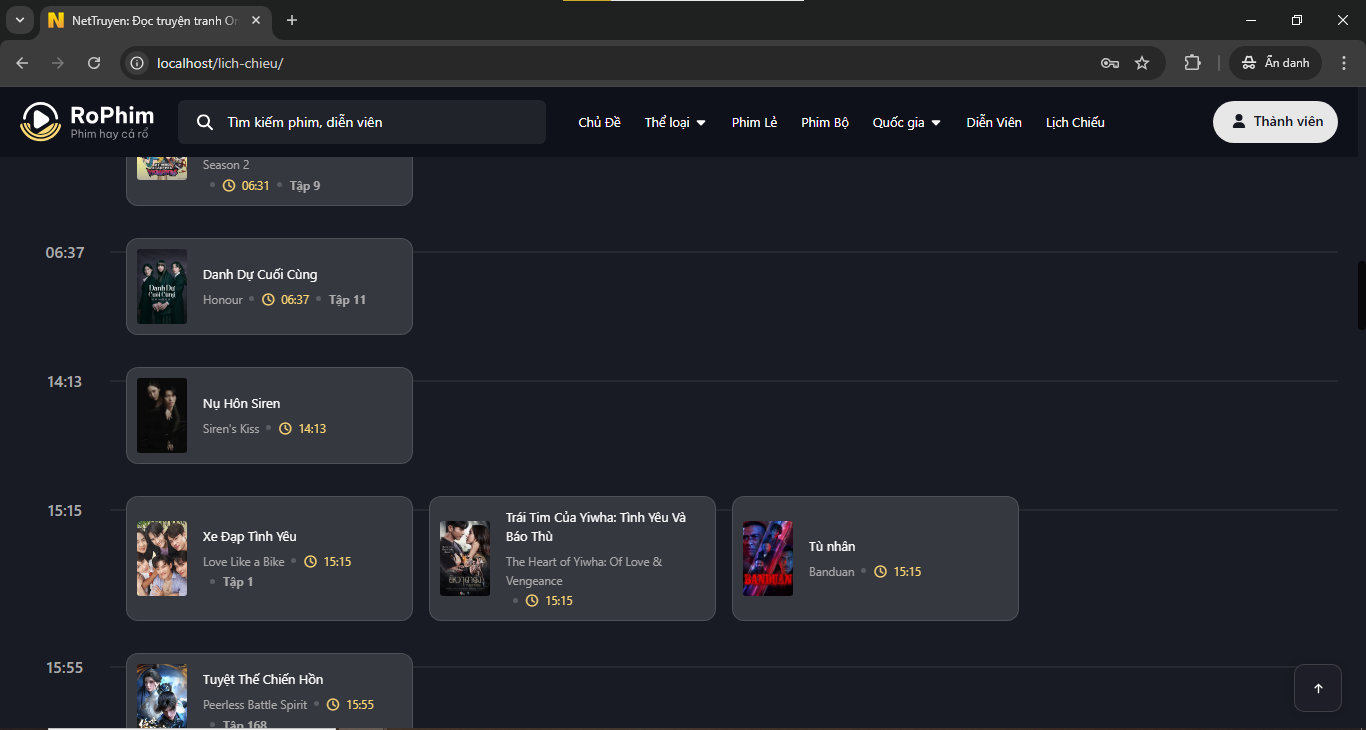Click the search magnifier icon

(205, 122)
